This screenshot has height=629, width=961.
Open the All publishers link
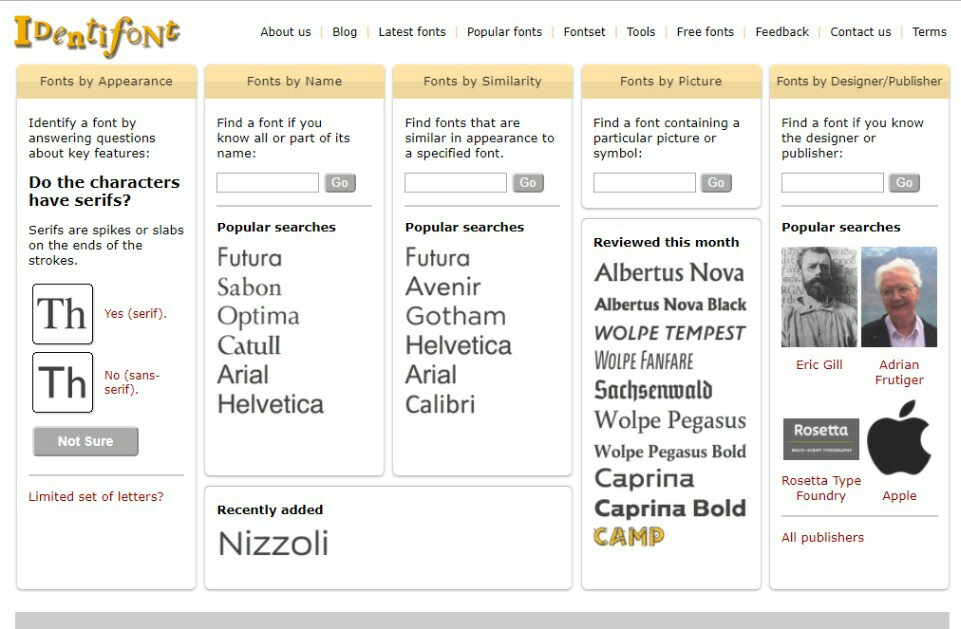(x=822, y=538)
